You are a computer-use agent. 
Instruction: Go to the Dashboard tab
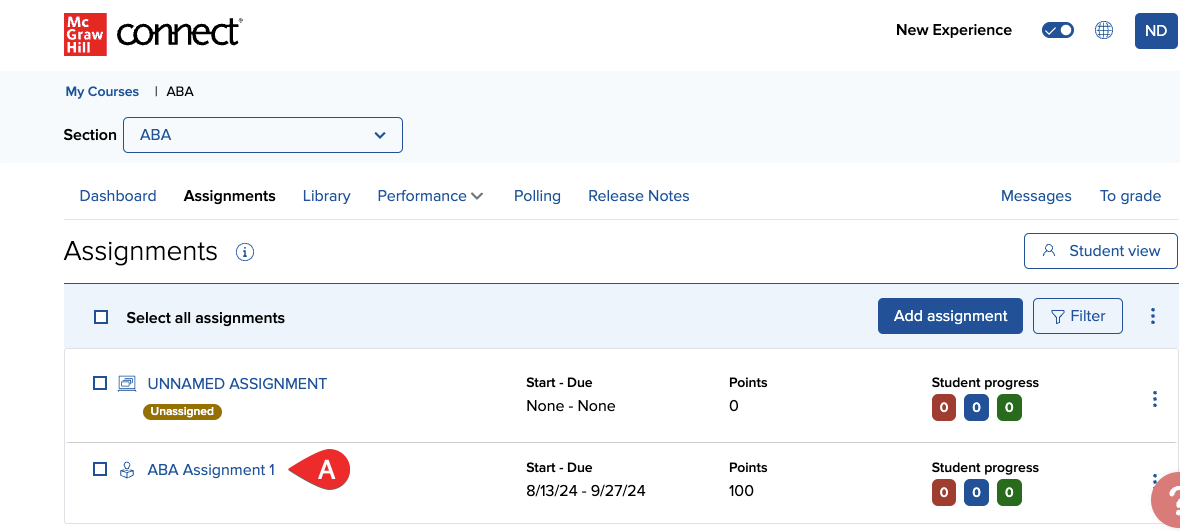click(x=118, y=196)
